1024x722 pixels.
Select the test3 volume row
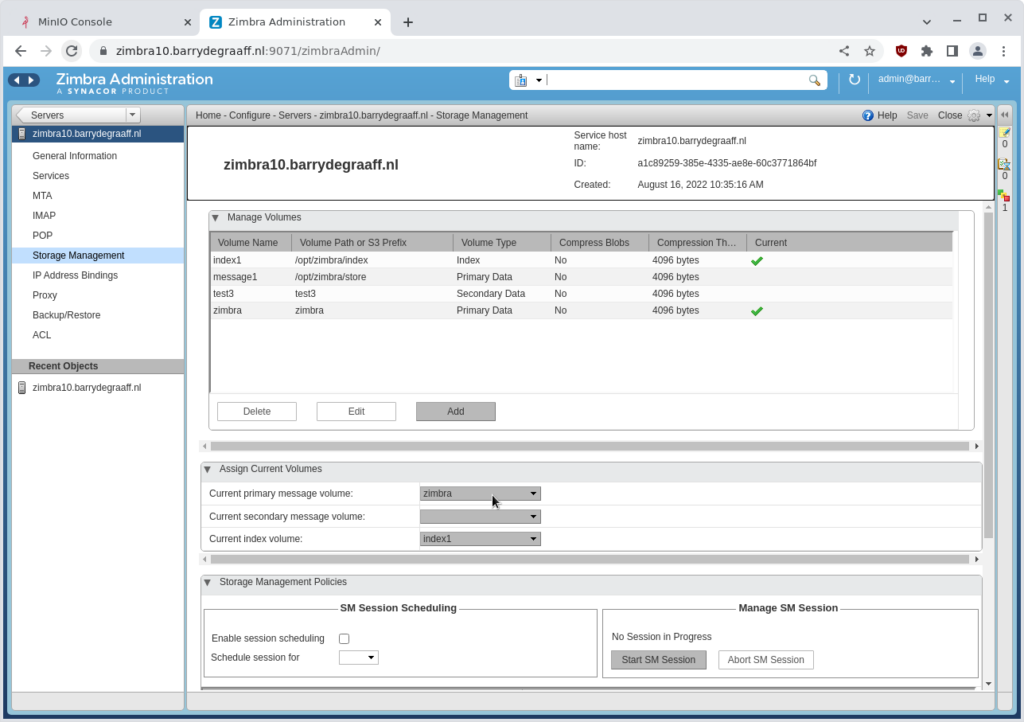[581, 294]
